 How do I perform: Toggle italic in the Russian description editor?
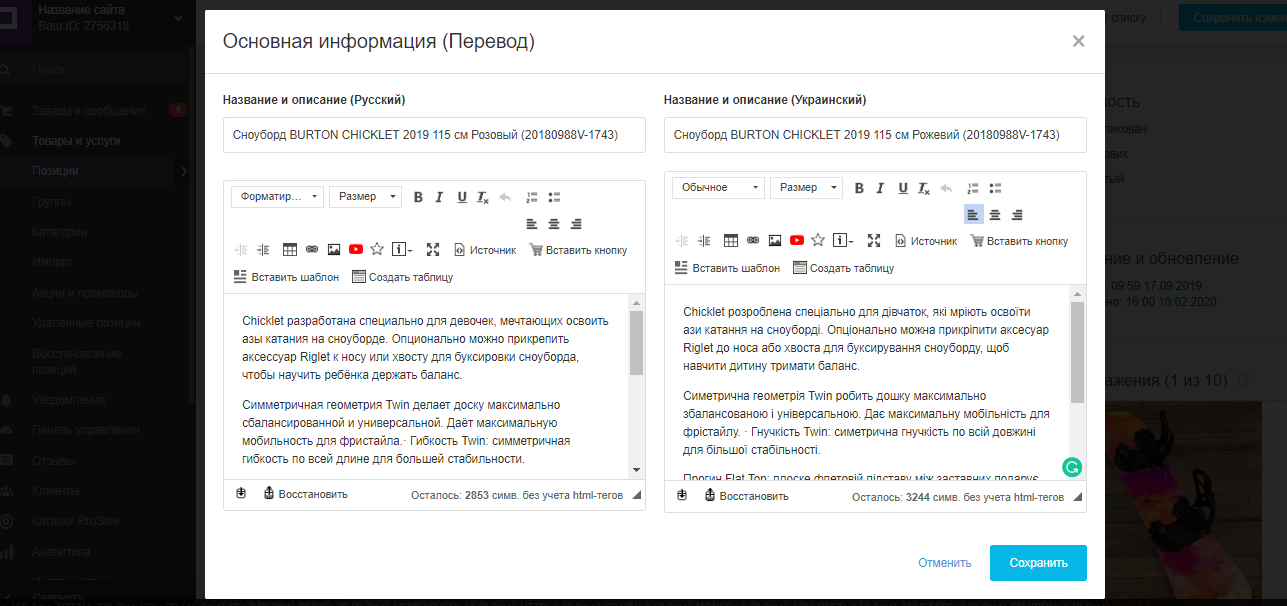pos(439,197)
